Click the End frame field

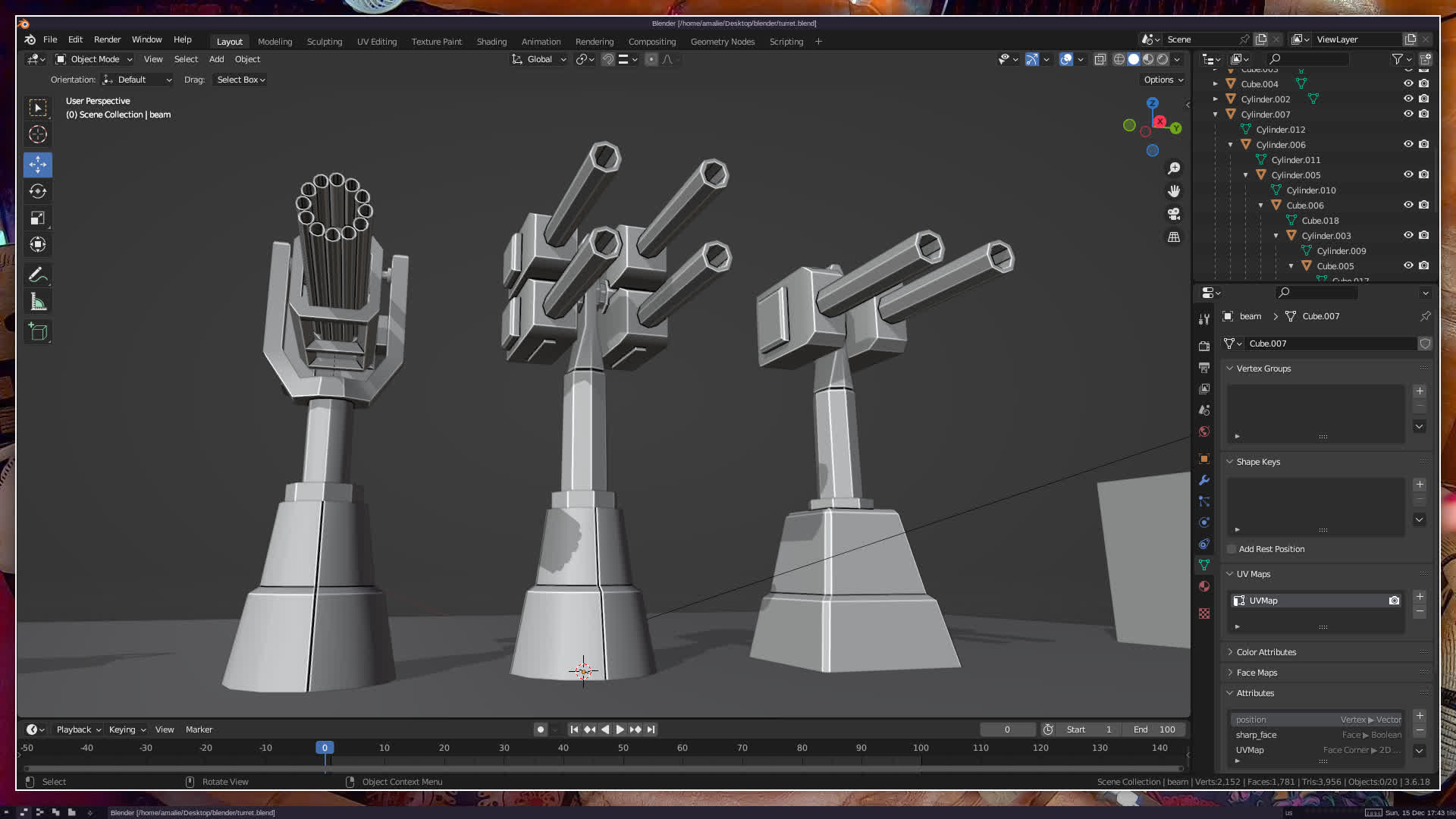point(1153,730)
